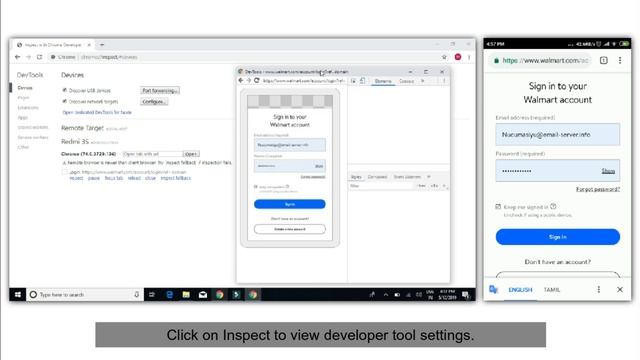This screenshot has height=360, width=640.
Task: Click the email address field on phone
Action: [558, 134]
